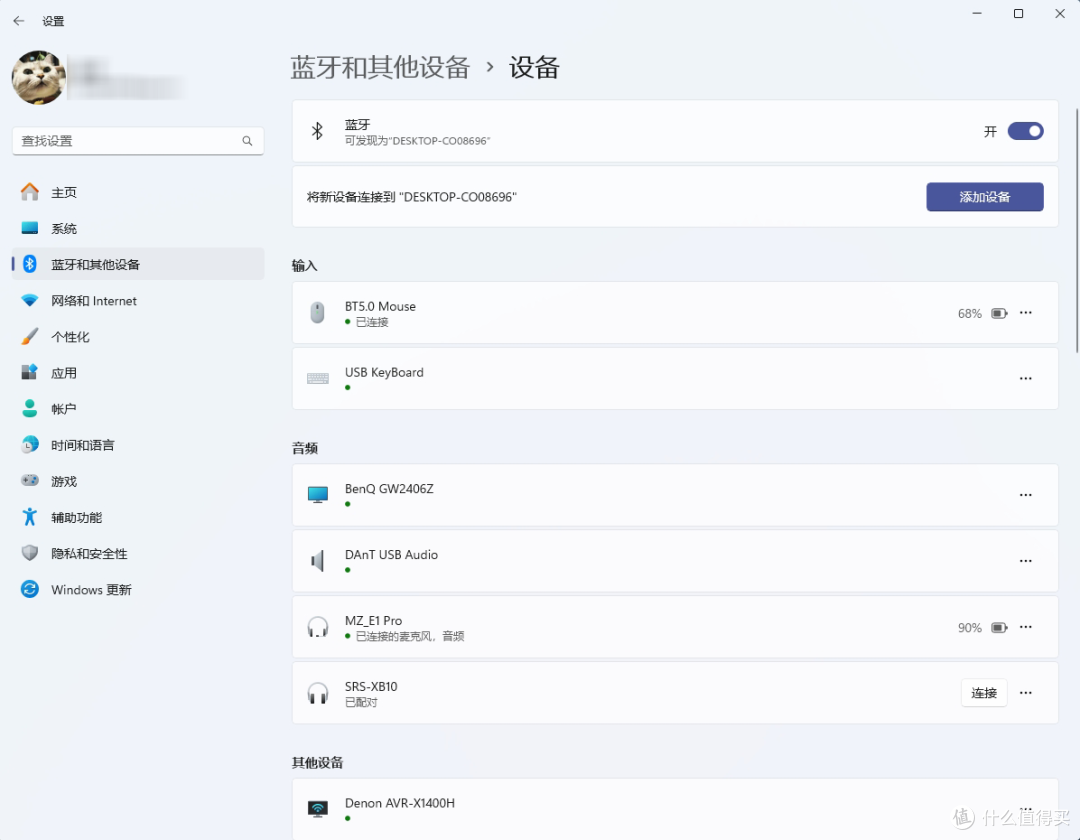Open more options for USB KeyBoard
This screenshot has height=840, width=1080.
[x=1025, y=378]
